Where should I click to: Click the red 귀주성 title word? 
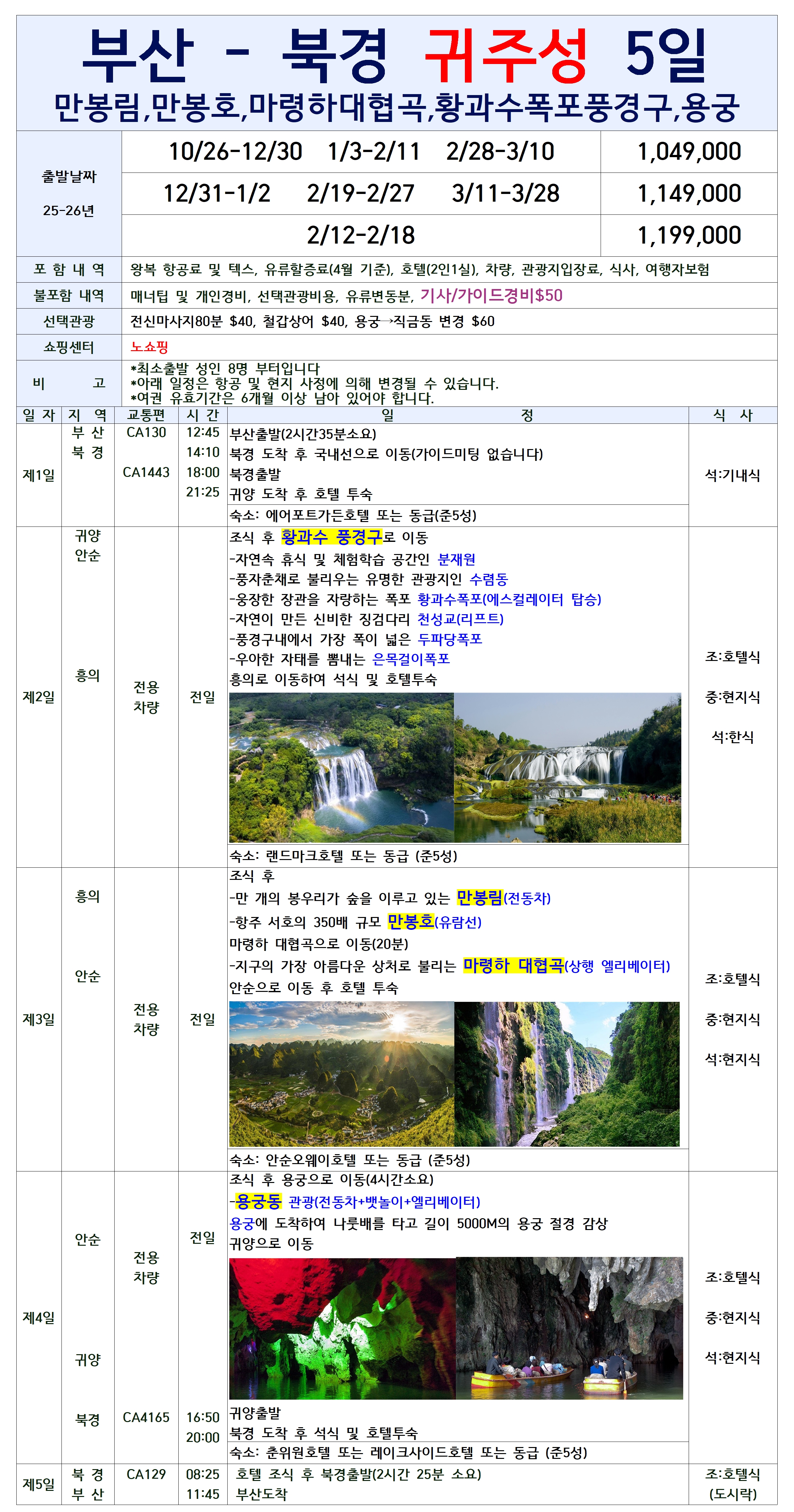(x=505, y=56)
